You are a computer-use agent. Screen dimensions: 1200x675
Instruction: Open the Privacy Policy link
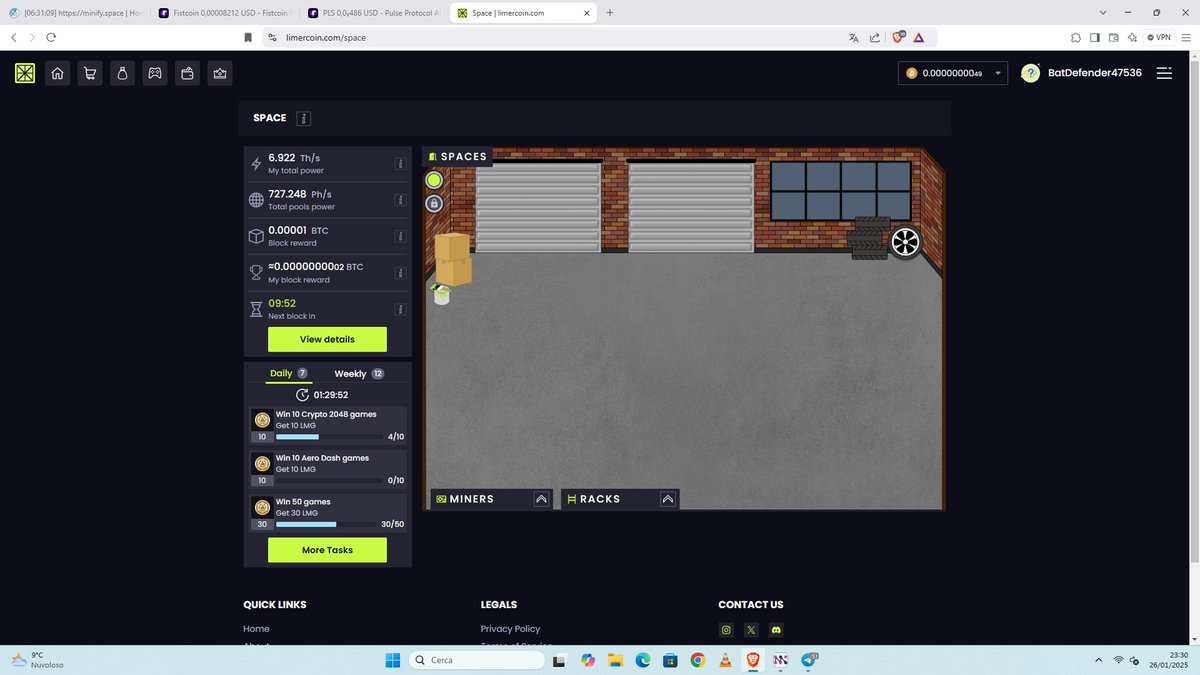(510, 629)
